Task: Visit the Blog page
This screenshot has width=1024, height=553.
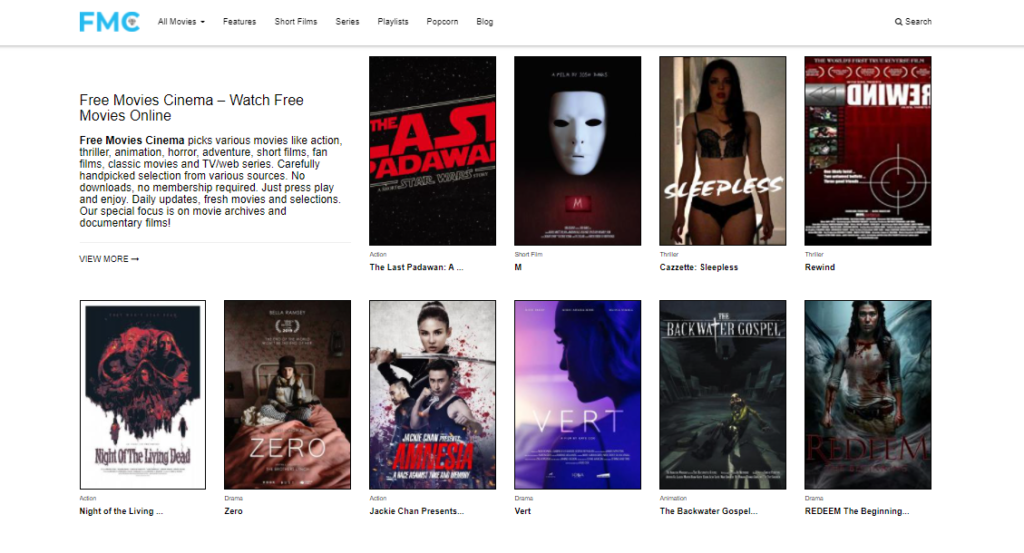Action: pos(485,22)
